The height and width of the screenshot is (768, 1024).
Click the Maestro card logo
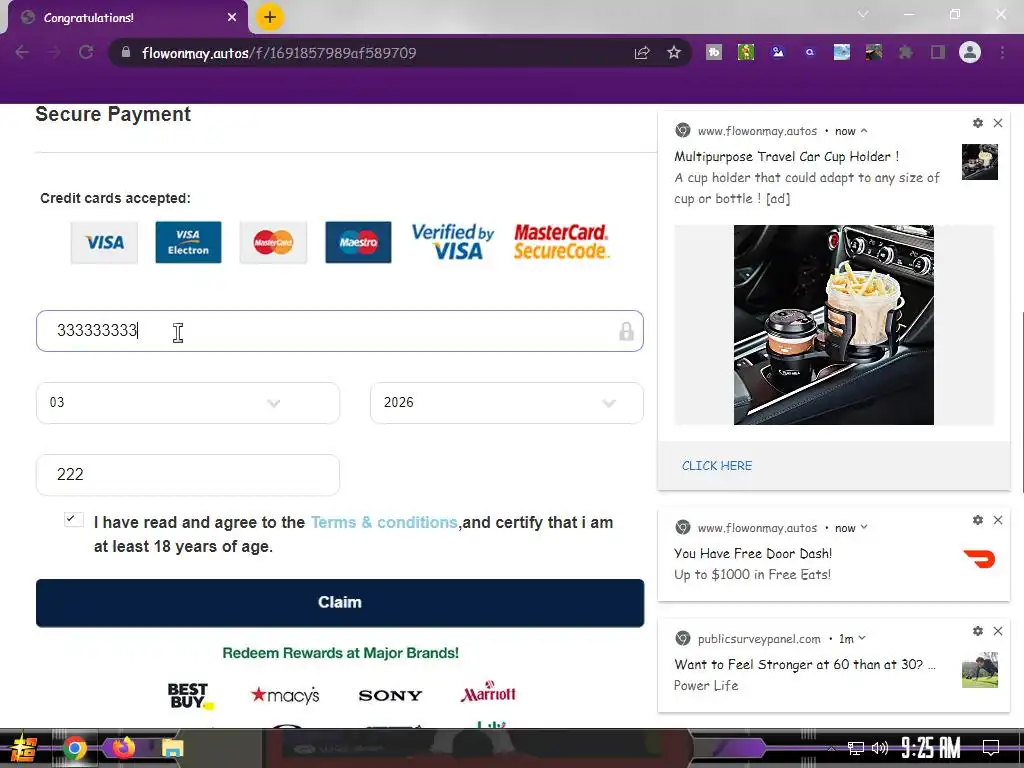click(359, 242)
